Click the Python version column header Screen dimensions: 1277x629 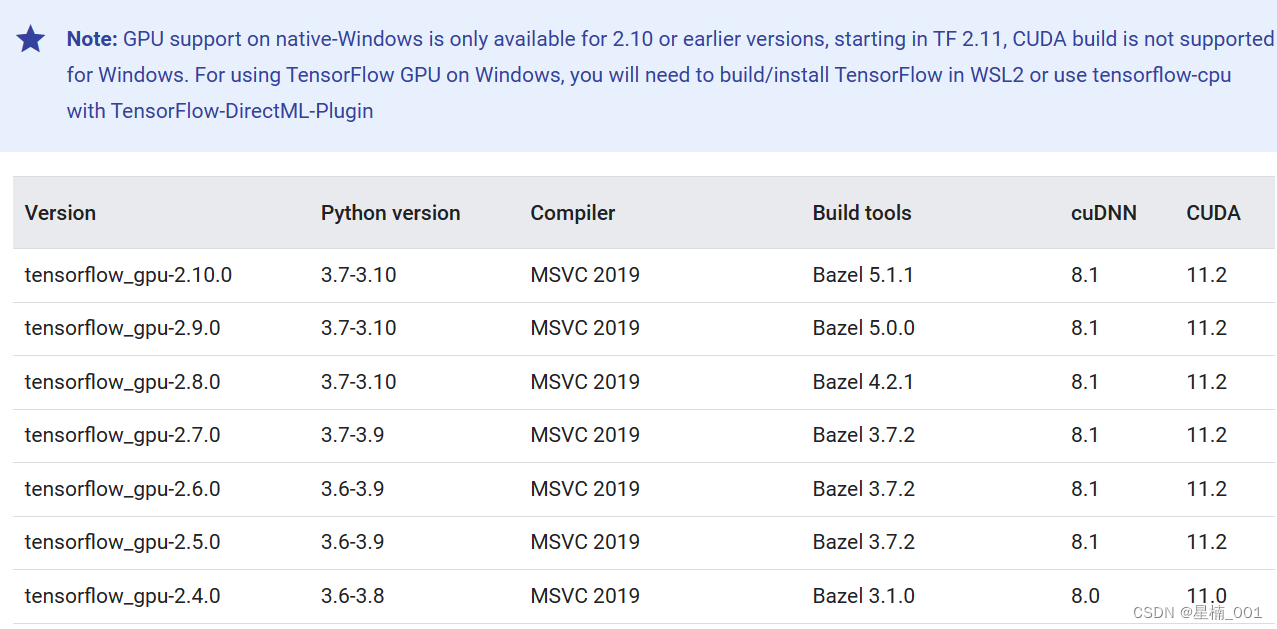(390, 213)
